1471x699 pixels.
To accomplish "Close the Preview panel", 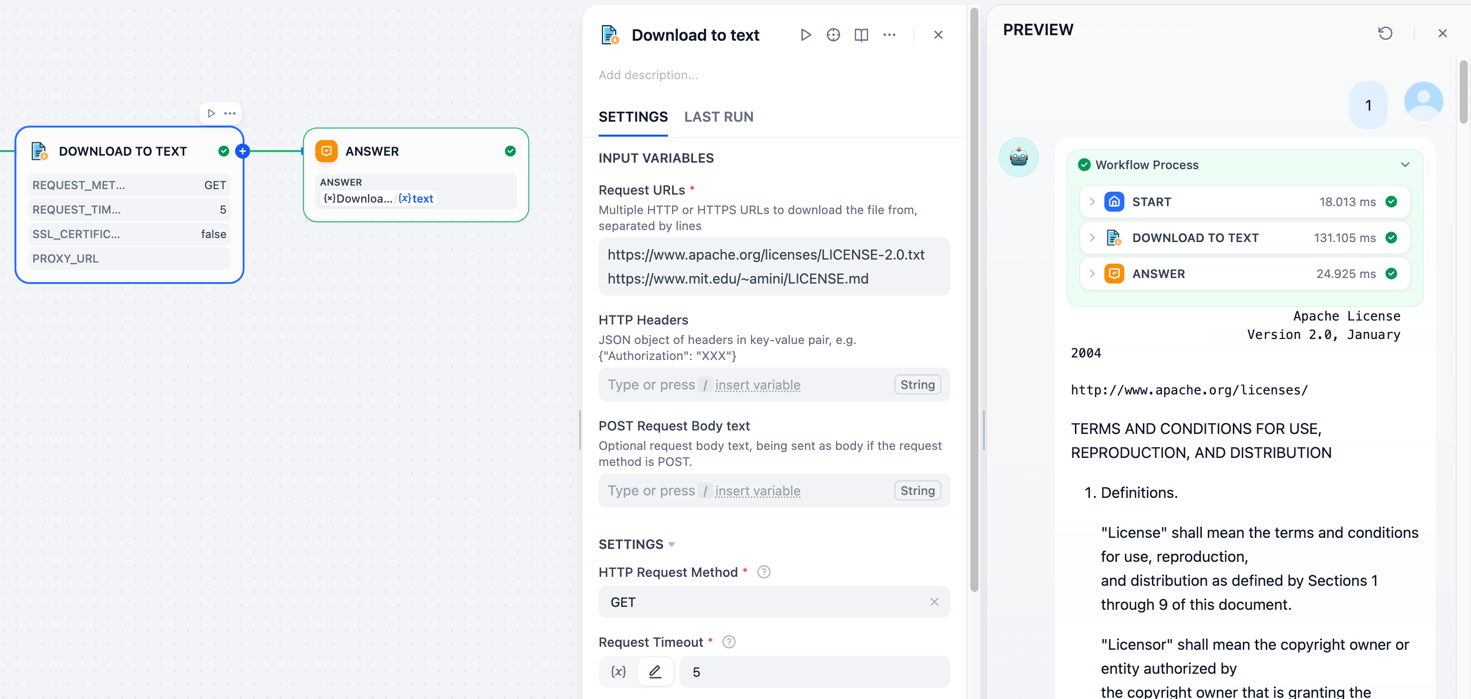I will pos(1442,33).
